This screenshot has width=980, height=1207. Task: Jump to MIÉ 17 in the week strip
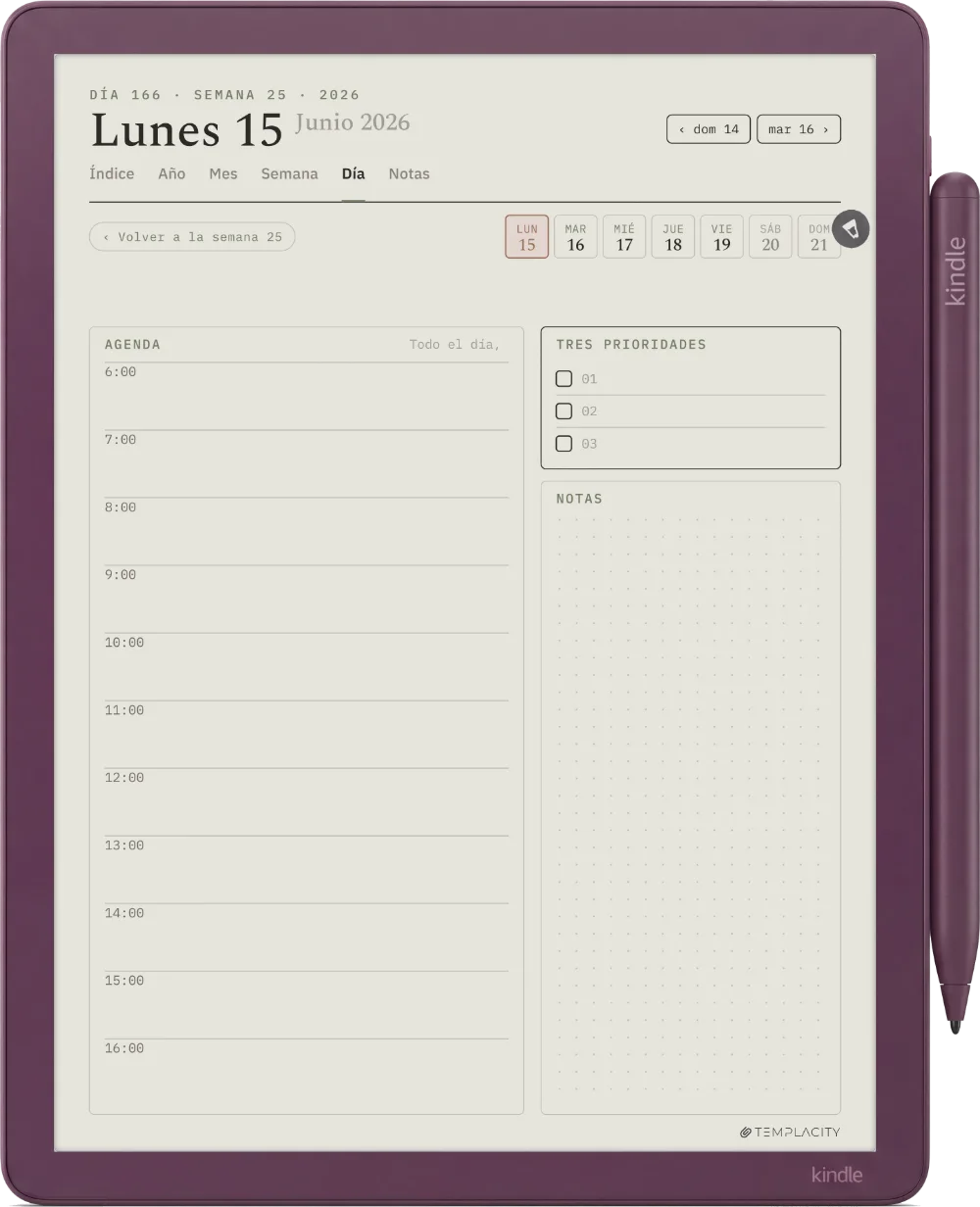[x=624, y=237]
